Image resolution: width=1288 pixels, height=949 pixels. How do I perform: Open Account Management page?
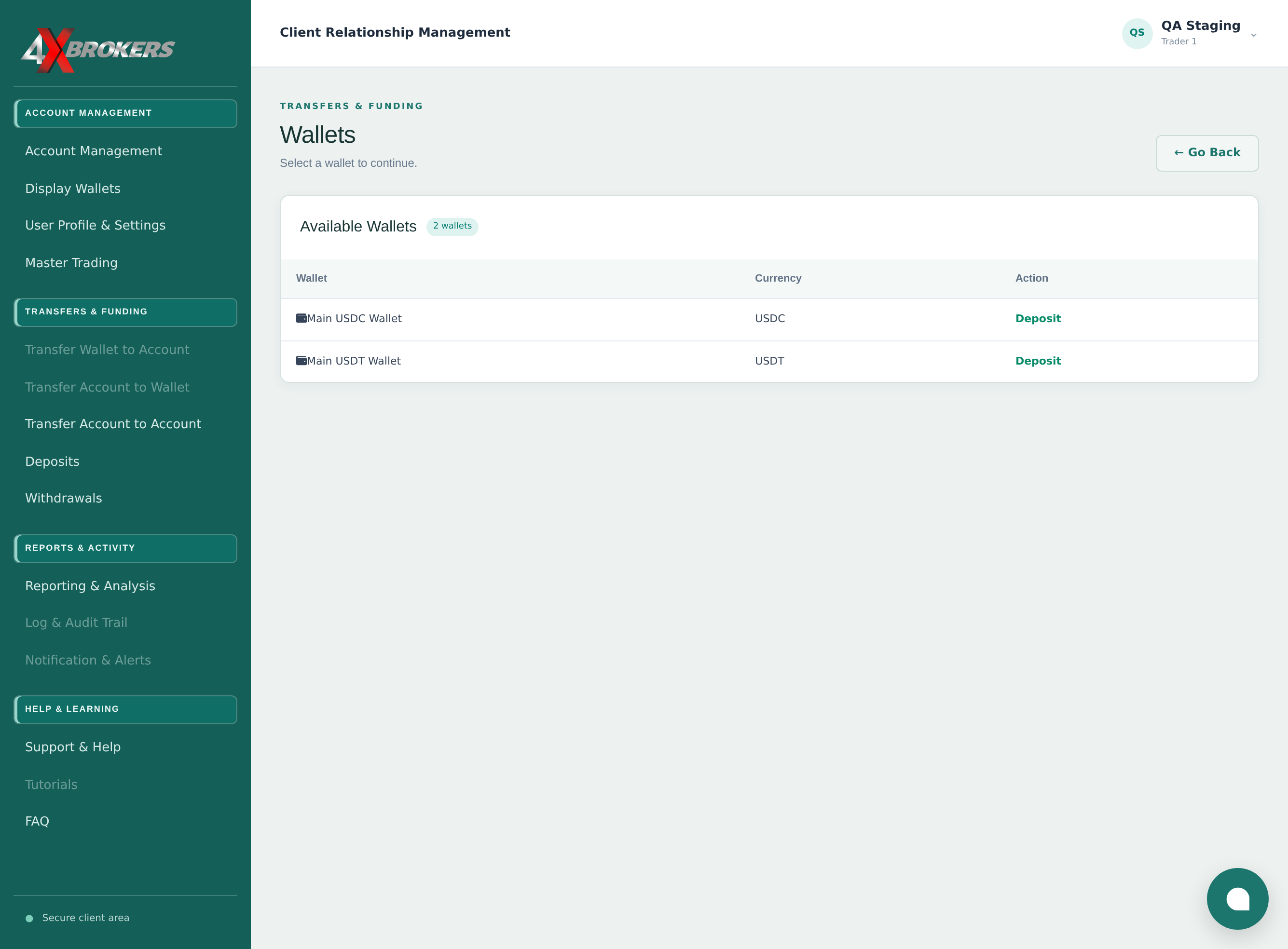(x=94, y=151)
